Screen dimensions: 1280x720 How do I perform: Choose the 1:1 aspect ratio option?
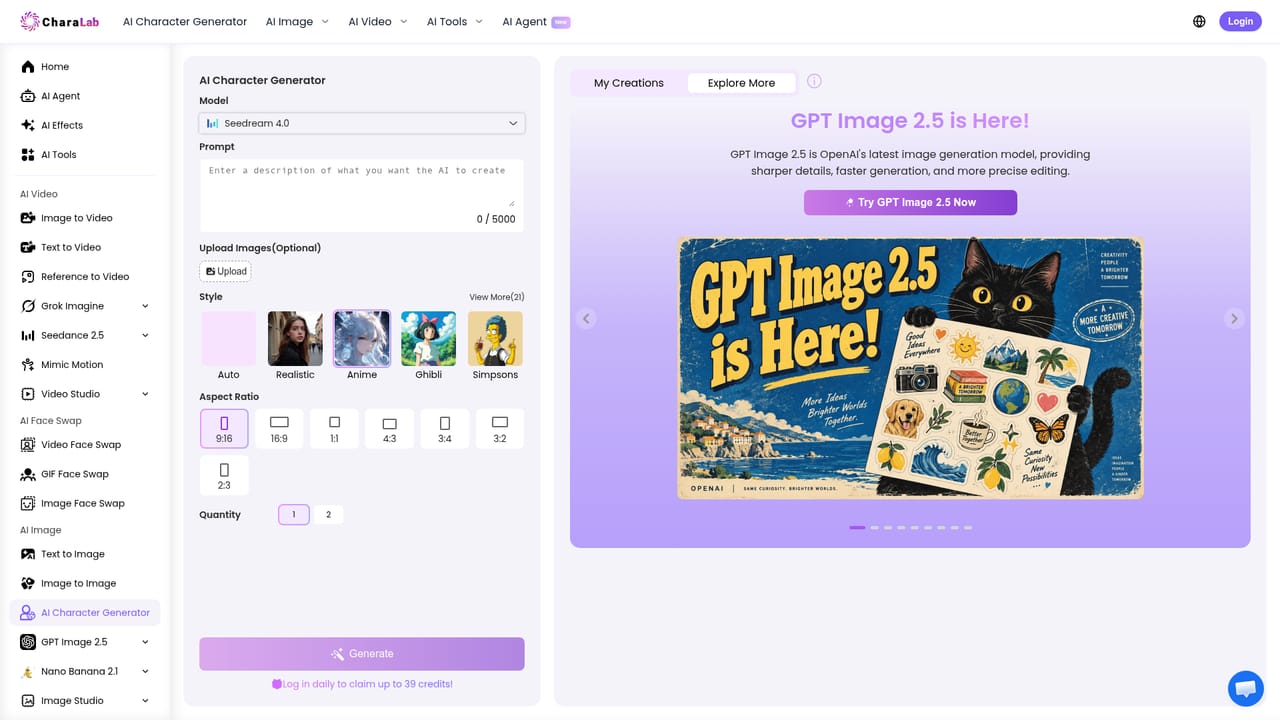pos(334,428)
